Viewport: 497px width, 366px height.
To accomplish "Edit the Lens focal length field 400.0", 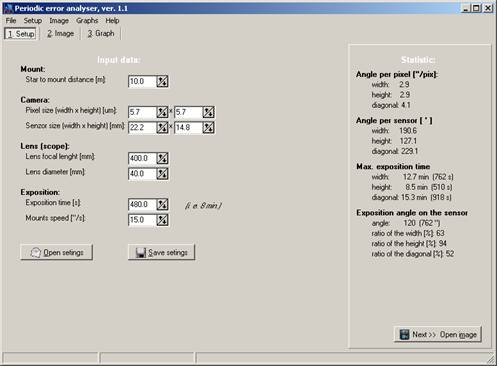I will pos(142,158).
